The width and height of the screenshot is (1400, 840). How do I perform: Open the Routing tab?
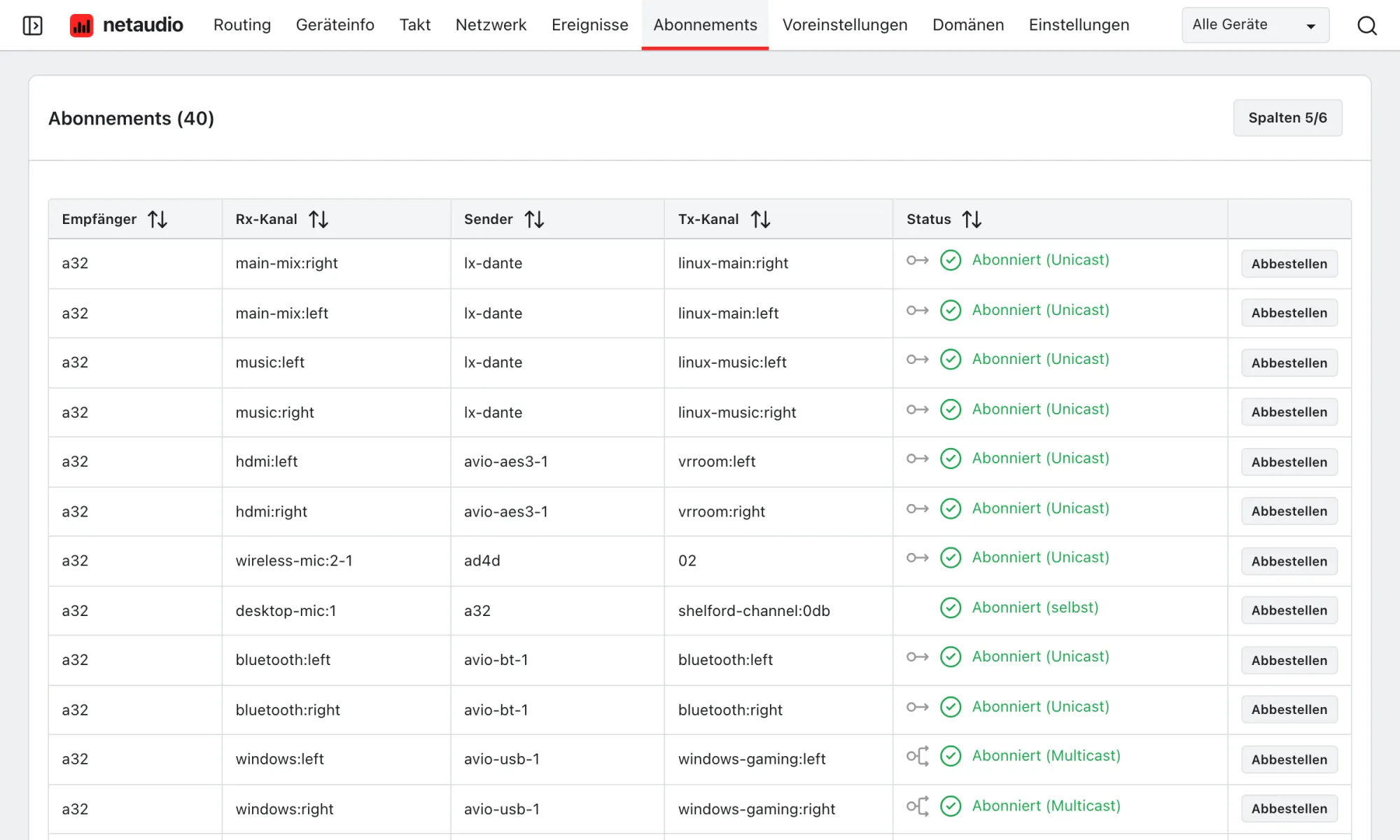(242, 25)
